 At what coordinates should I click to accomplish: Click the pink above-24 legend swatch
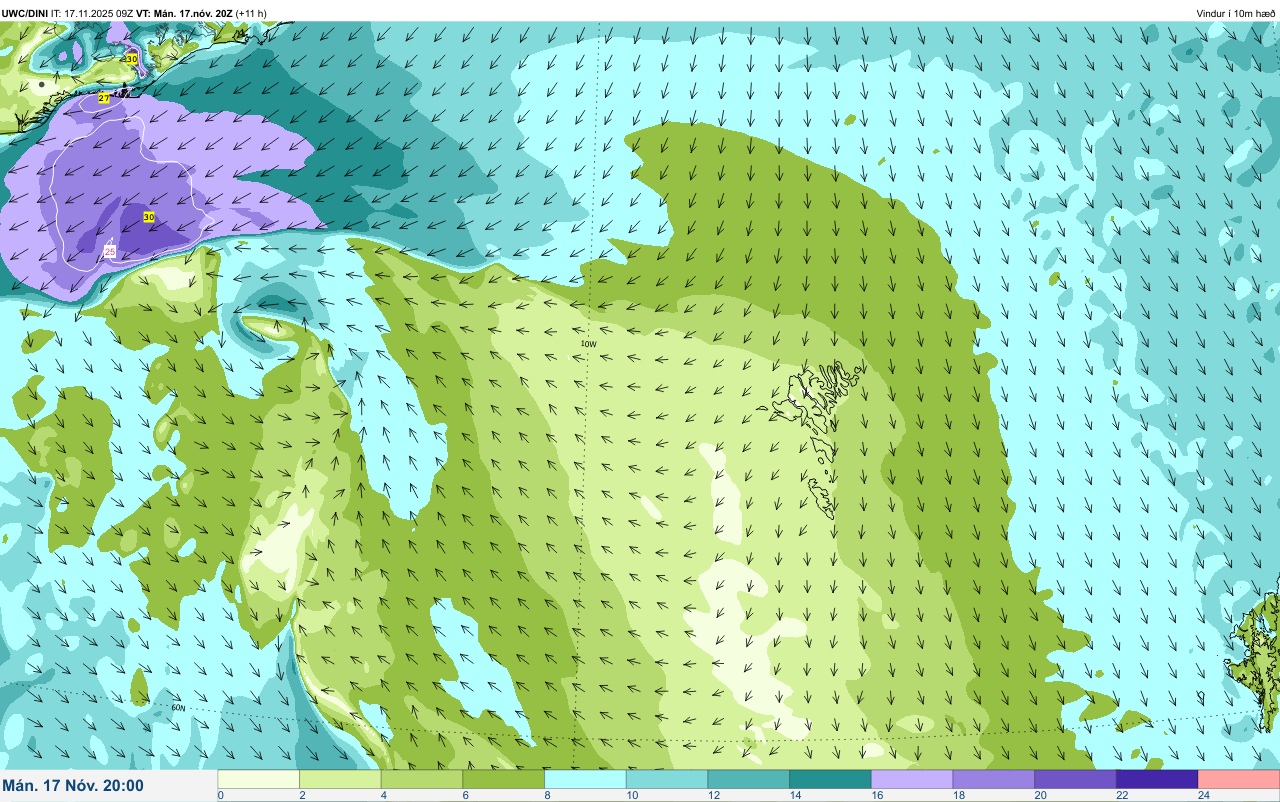(x=1239, y=779)
